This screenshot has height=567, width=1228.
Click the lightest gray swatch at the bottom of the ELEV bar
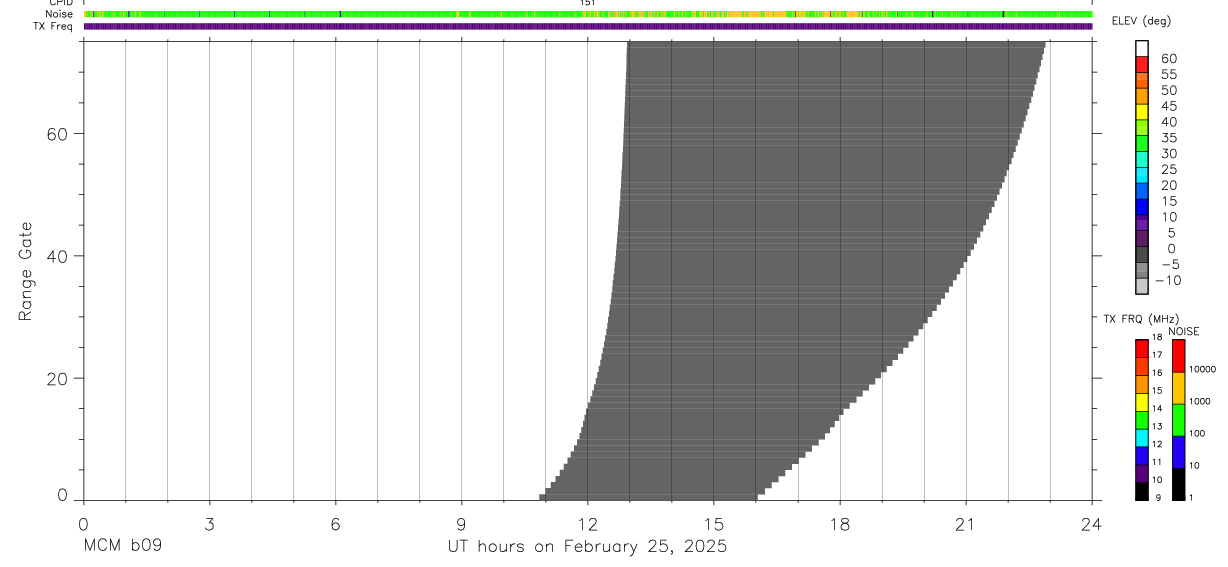(1142, 286)
